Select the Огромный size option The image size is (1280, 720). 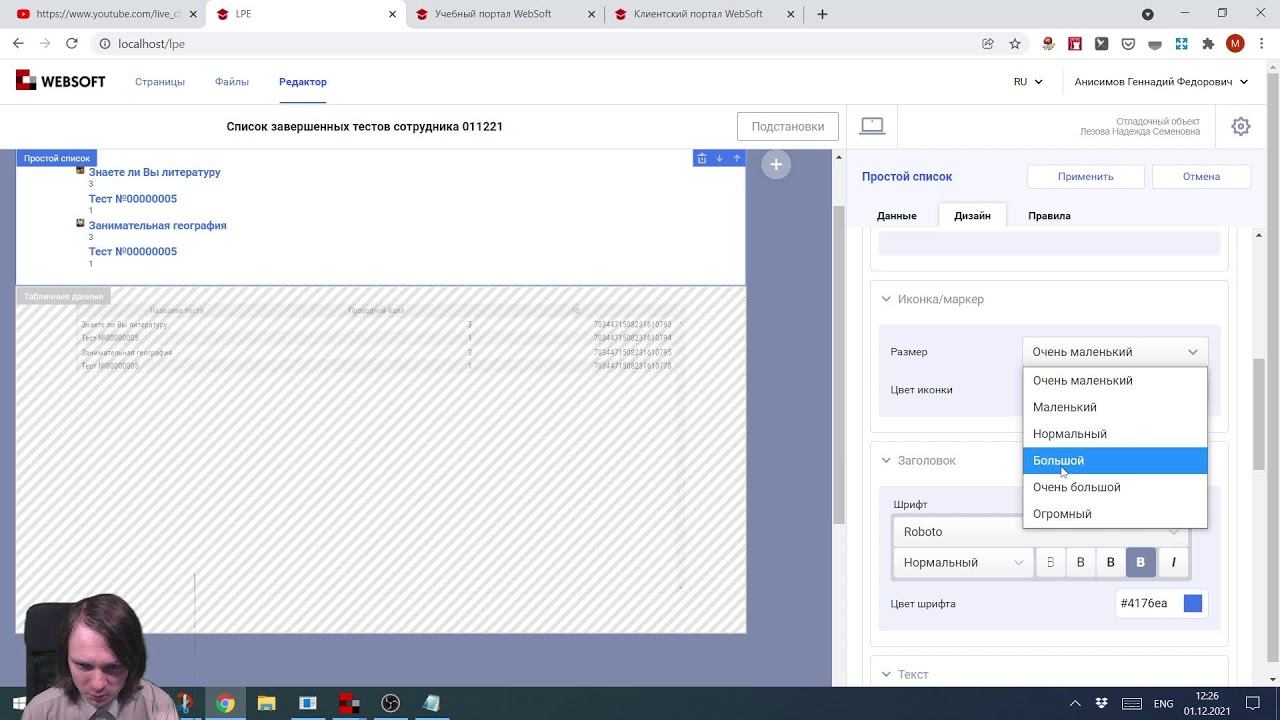[x=1115, y=514]
